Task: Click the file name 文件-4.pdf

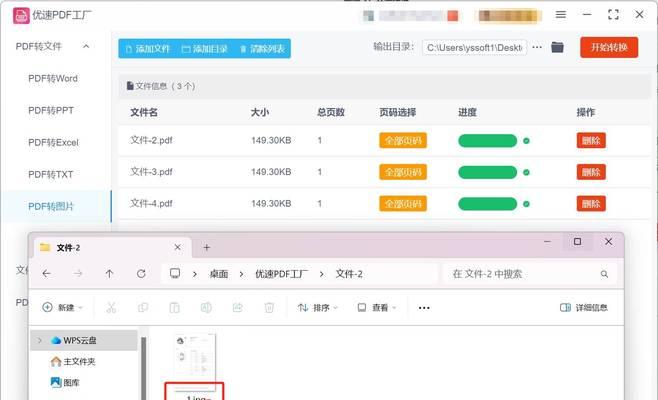Action: [151, 203]
